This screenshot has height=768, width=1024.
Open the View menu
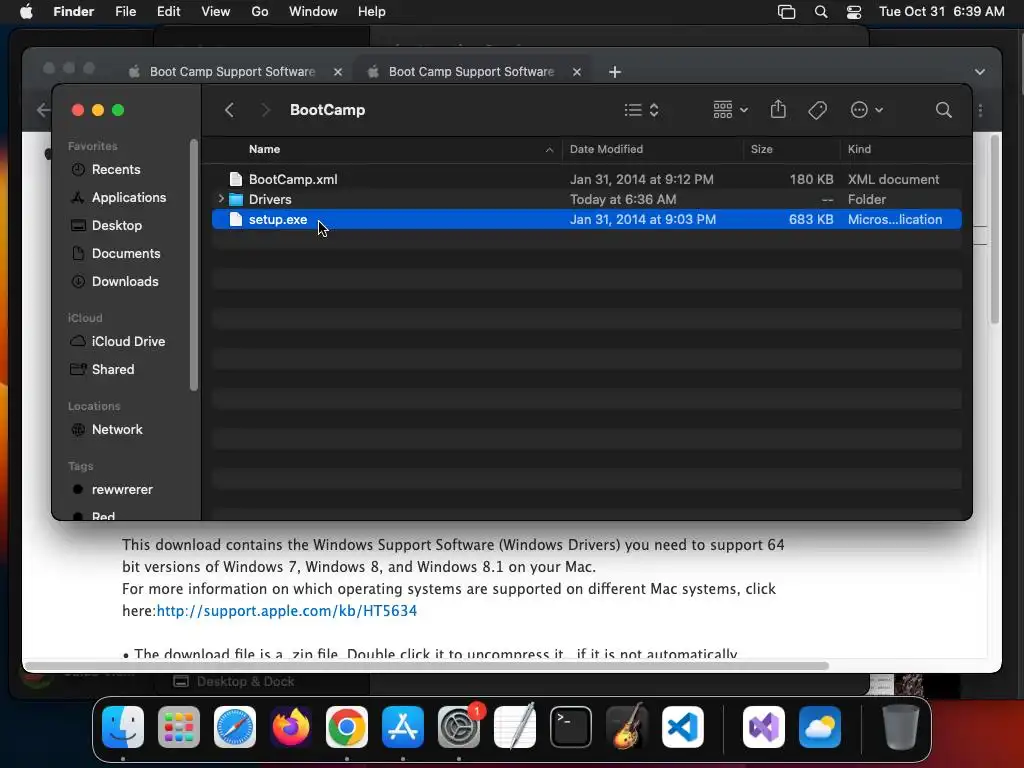coord(216,12)
